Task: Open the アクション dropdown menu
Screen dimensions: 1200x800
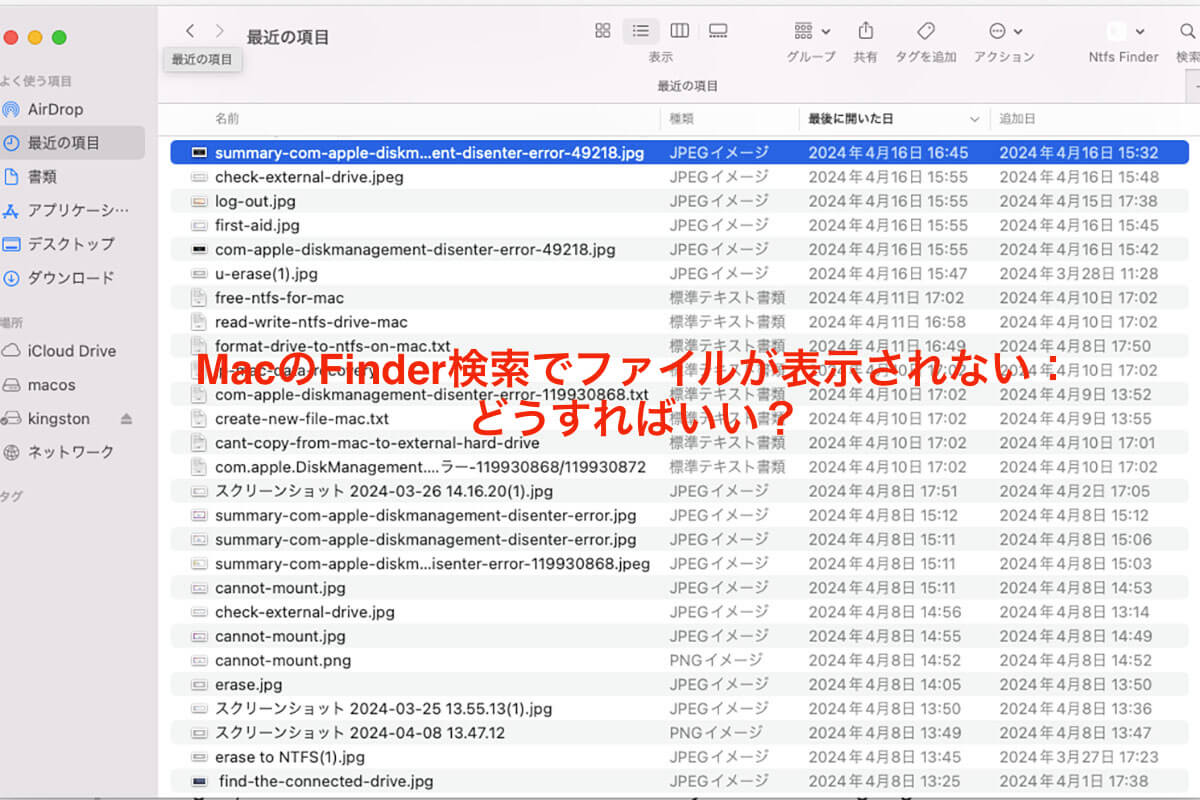Action: 1004,31
